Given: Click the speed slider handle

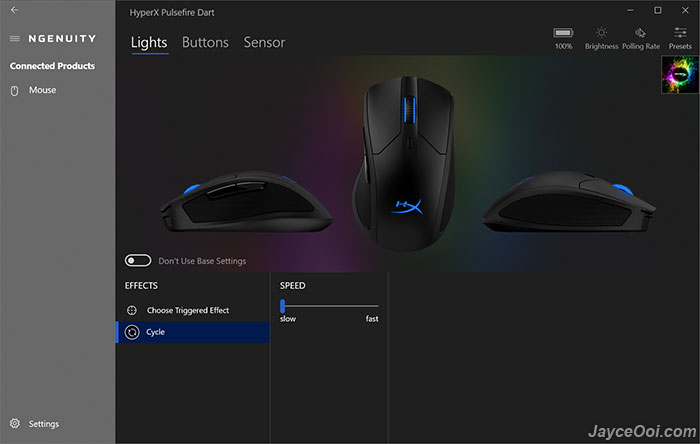Looking at the screenshot, I should point(282,306).
